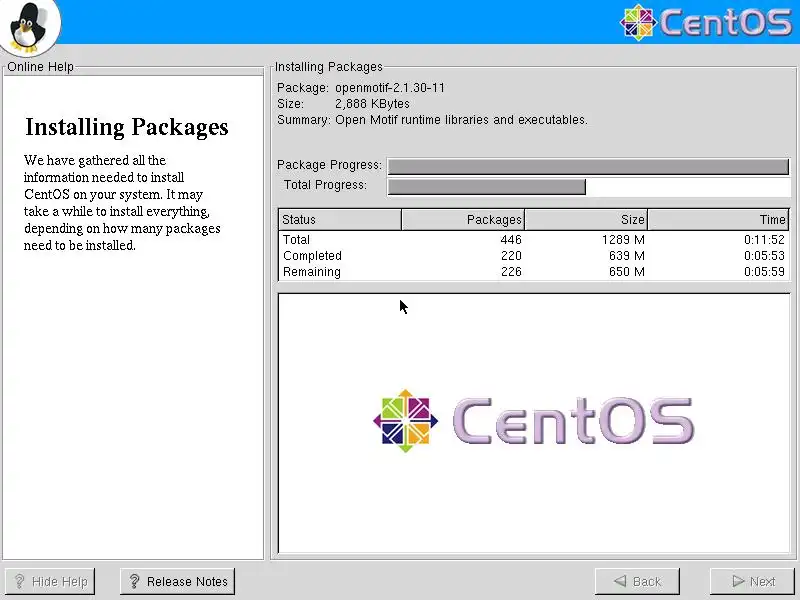Click package name openmotif-2.1.30-11

tap(390, 88)
